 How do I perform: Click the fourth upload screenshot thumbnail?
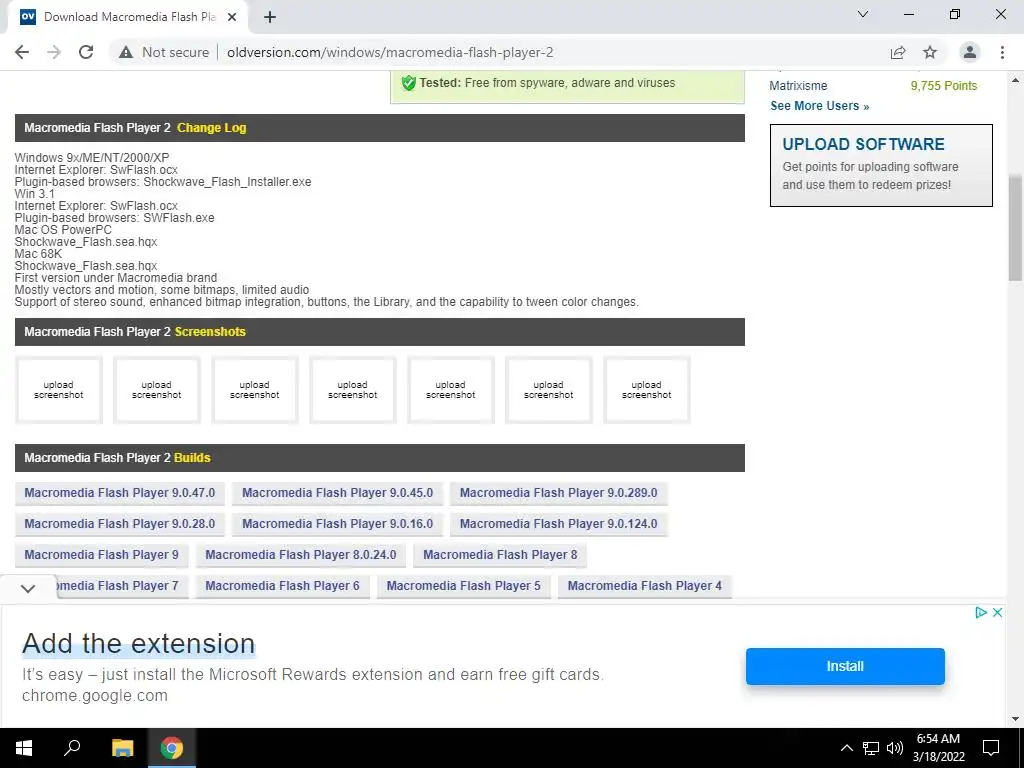pos(353,390)
